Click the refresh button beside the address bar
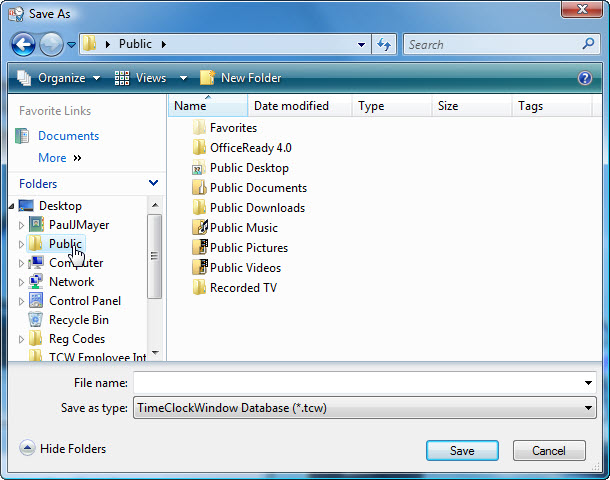 tap(384, 45)
